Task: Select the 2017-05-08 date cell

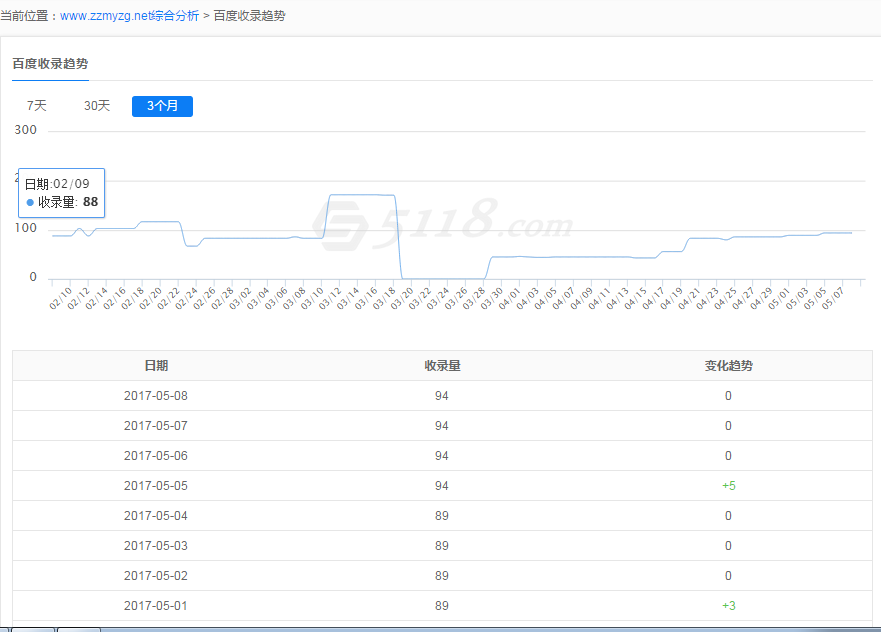Action: coord(156,396)
